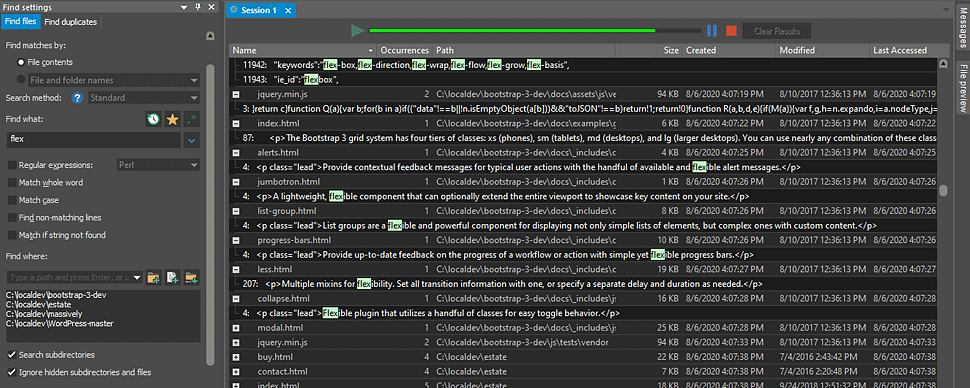The width and height of the screenshot is (970, 388).
Task: Close the Find settings panel
Action: point(211,7)
